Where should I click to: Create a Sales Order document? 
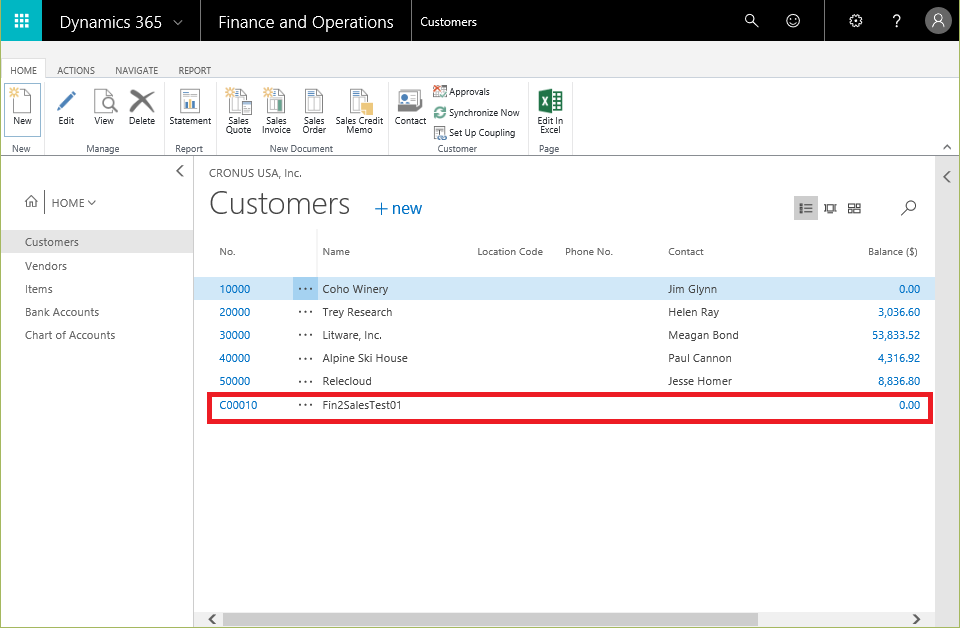(314, 111)
